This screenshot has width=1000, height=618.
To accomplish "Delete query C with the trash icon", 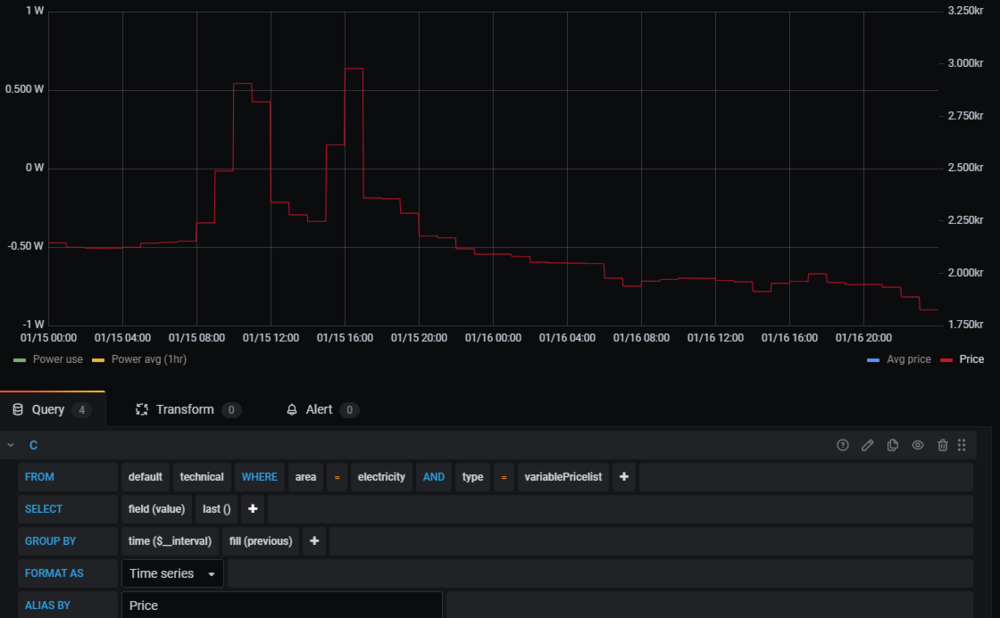I will click(942, 445).
